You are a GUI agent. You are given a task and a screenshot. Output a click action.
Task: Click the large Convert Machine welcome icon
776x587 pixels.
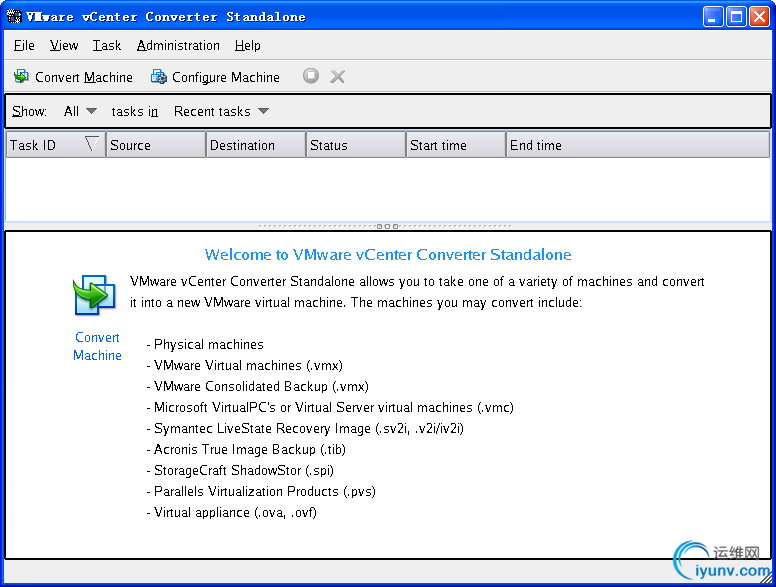(94, 295)
